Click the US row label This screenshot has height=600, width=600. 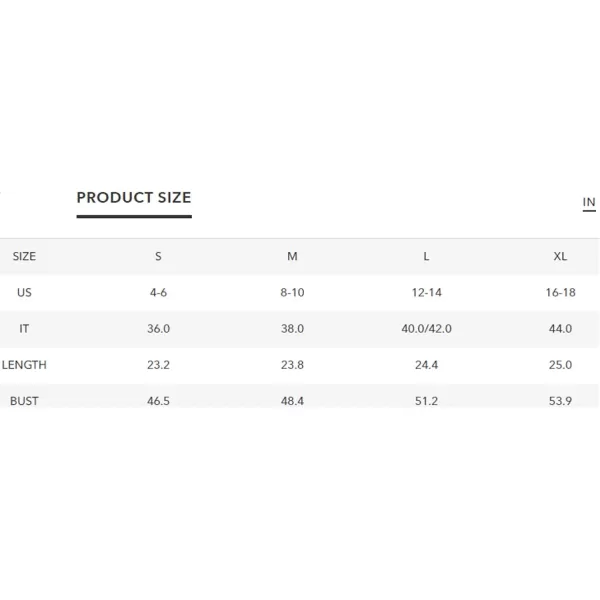coord(24,292)
